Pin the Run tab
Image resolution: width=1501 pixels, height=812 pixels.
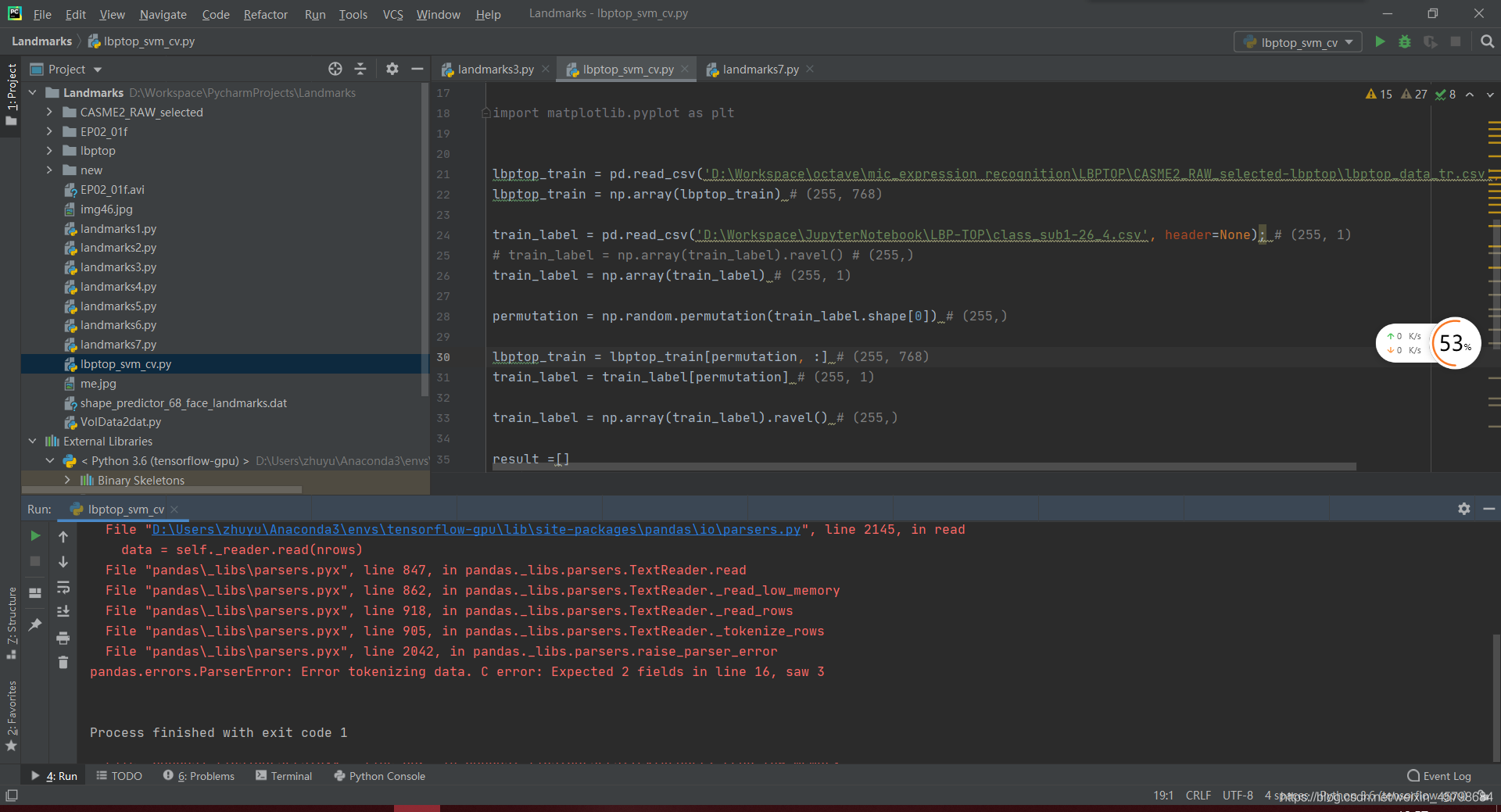tap(35, 624)
